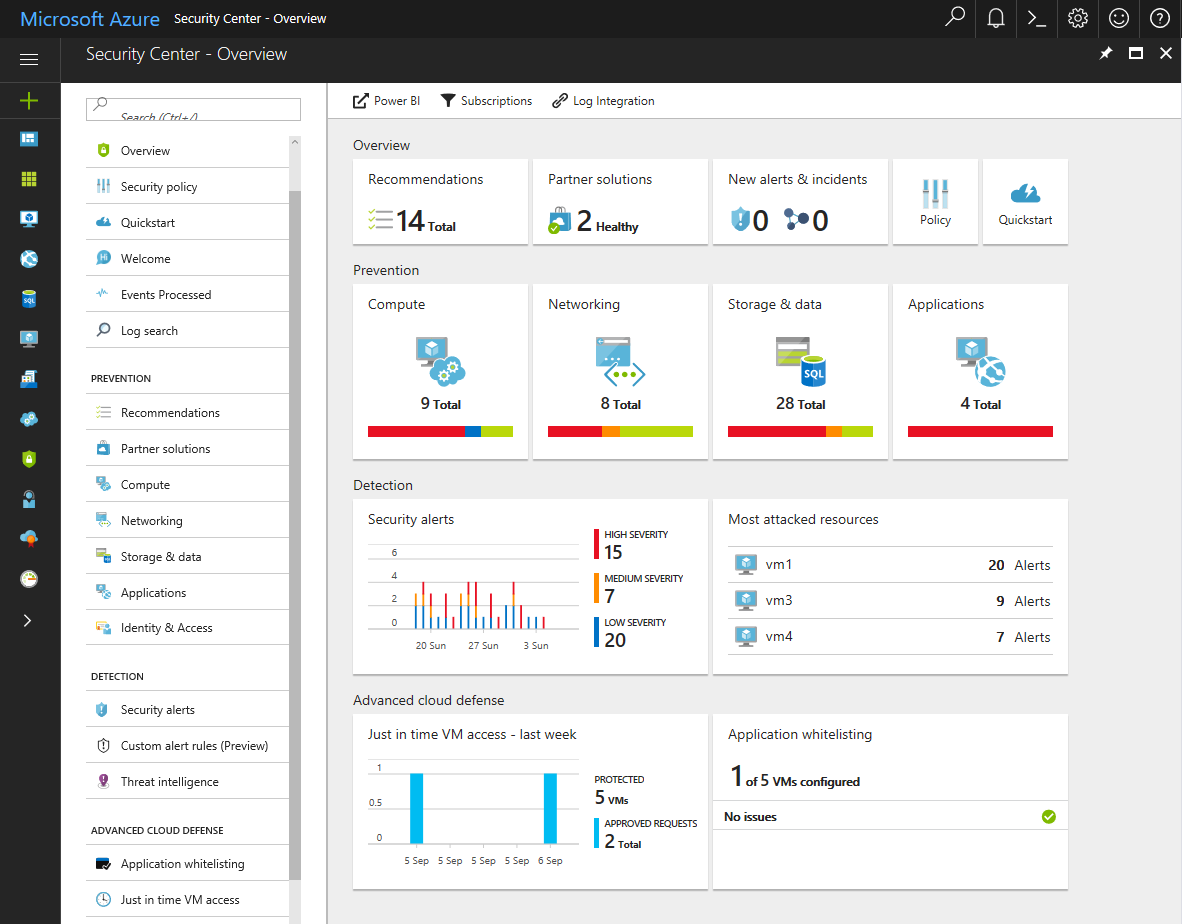Click the green plus new resource icon
1182x924 pixels.
[x=29, y=100]
